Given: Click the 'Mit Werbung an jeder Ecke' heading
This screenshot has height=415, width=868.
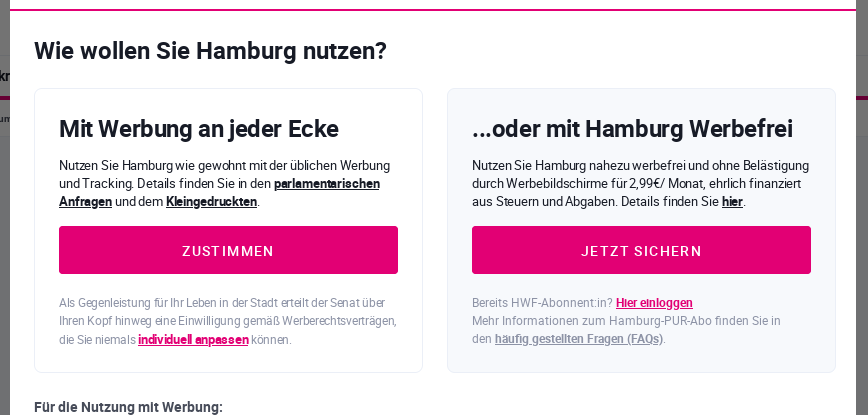Looking at the screenshot, I should click(199, 129).
